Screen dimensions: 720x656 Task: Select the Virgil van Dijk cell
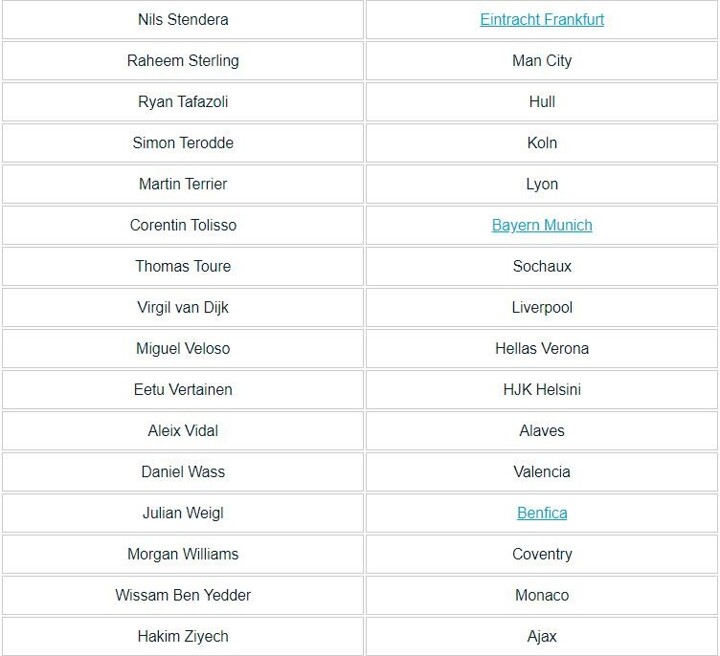pyautogui.click(x=183, y=307)
